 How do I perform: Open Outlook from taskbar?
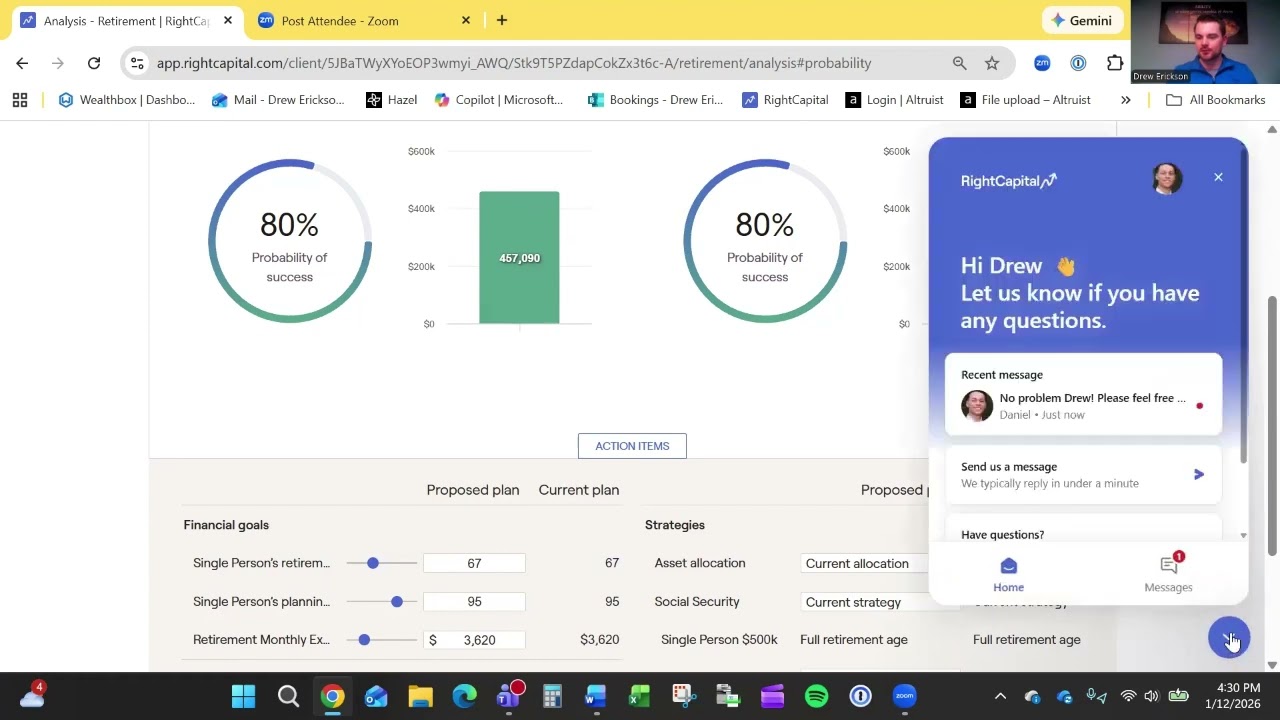point(376,696)
